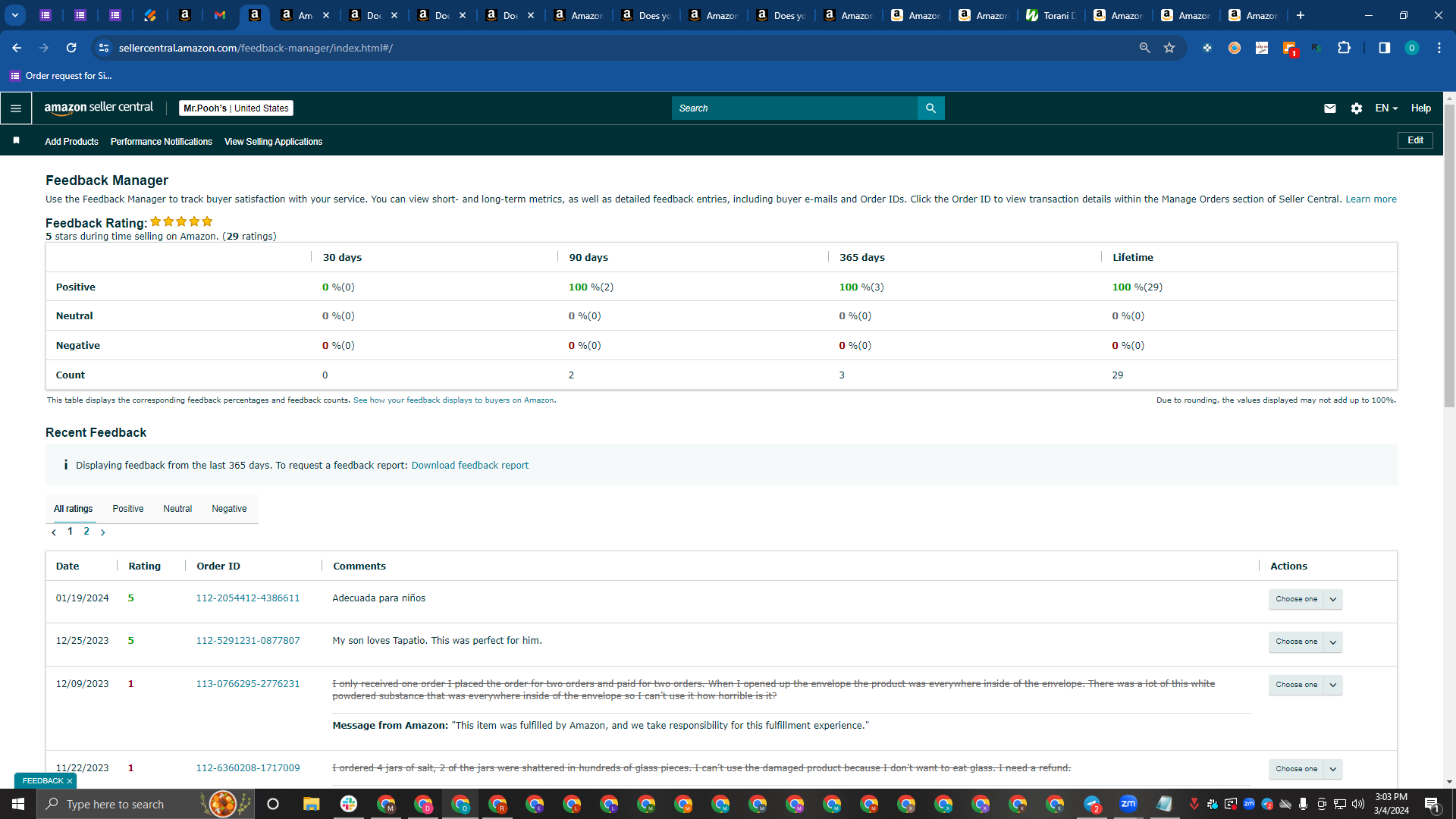This screenshot has width=1456, height=819.
Task: Click the browser forward arrow
Action: 44,48
